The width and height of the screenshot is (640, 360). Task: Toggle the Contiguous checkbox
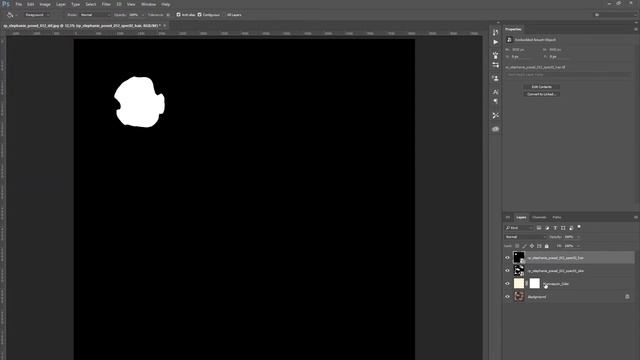(x=200, y=15)
